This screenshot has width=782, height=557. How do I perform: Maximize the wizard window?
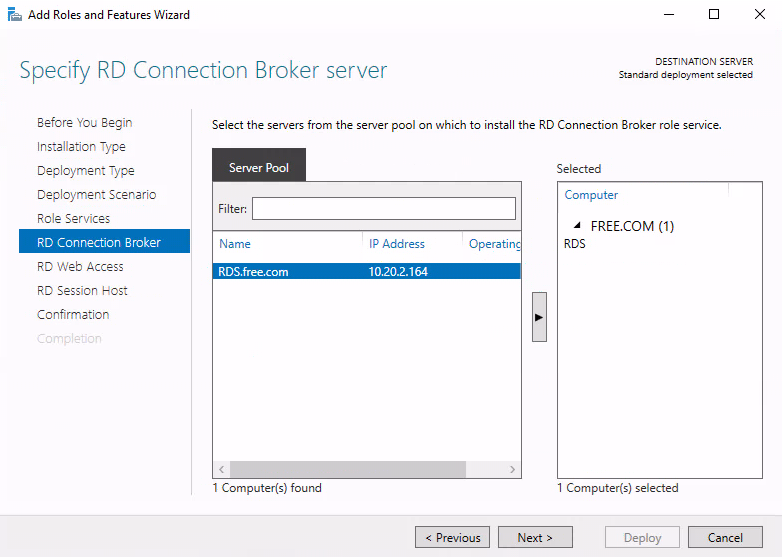[714, 14]
